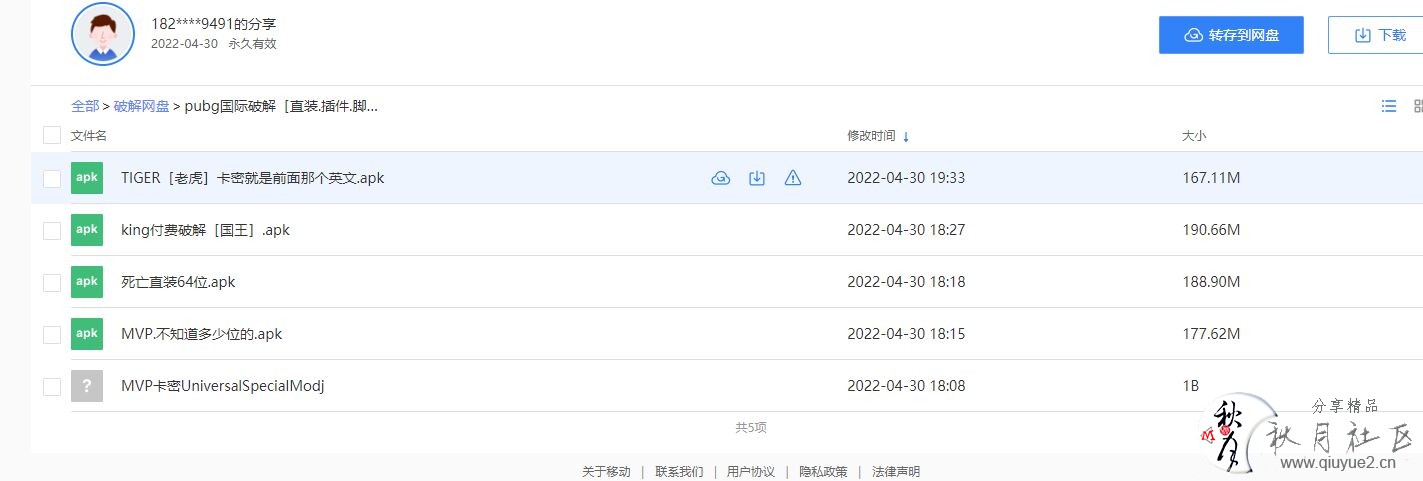Viewport: 1423px width, 481px height.
Task: Open 法律声明 footer link
Action: click(x=896, y=472)
